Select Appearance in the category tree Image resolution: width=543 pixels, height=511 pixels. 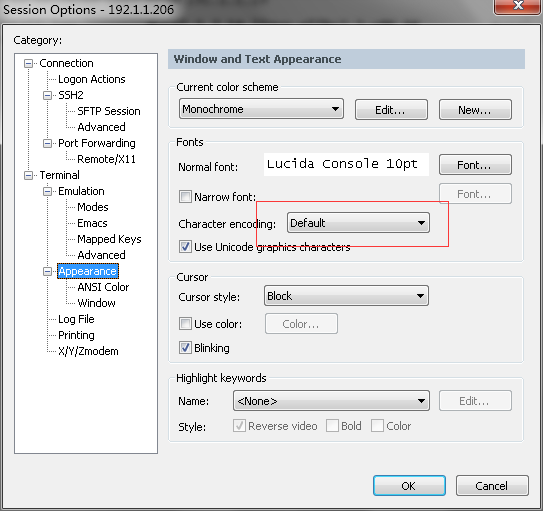[88, 271]
